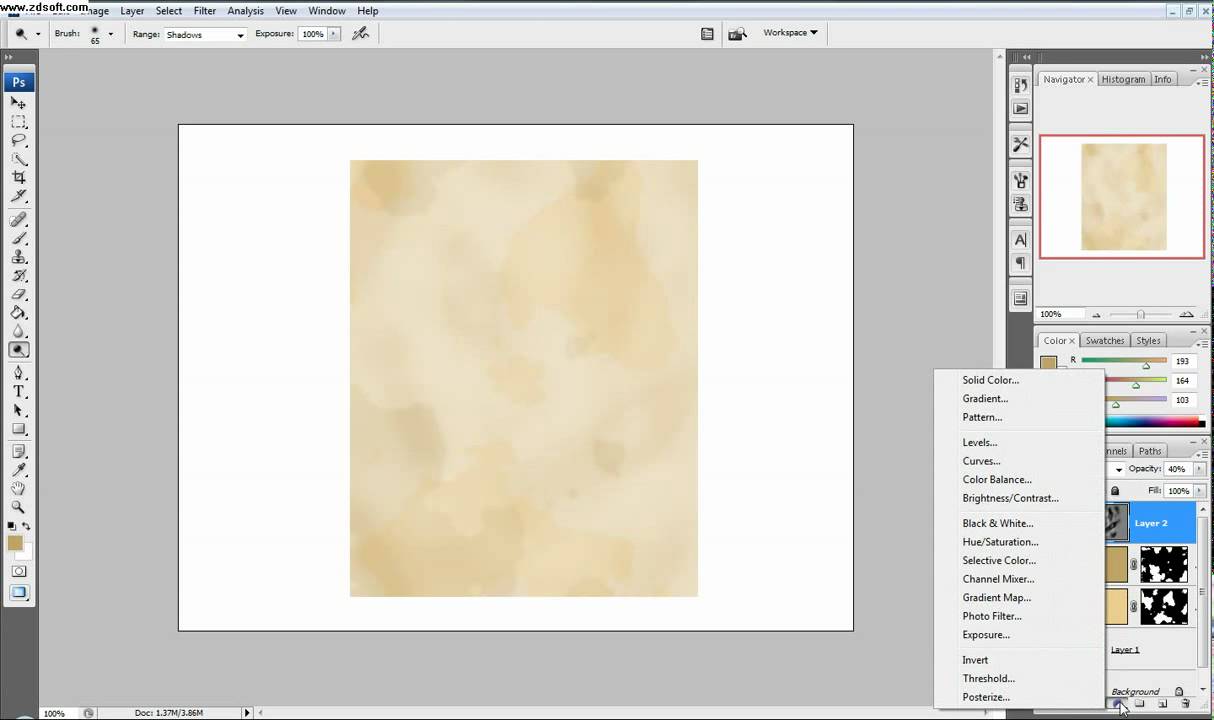Select the Burn tool in toolbox

tap(18, 350)
